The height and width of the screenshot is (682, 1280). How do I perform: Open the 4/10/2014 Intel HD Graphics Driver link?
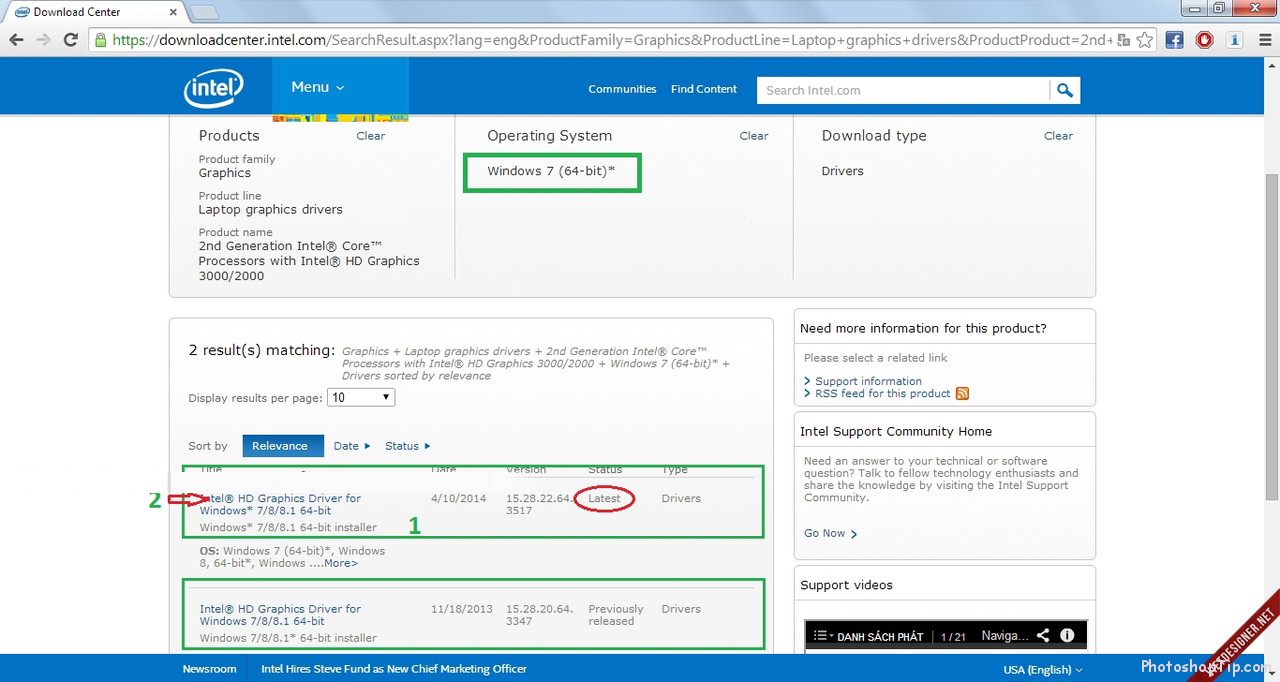coord(280,504)
